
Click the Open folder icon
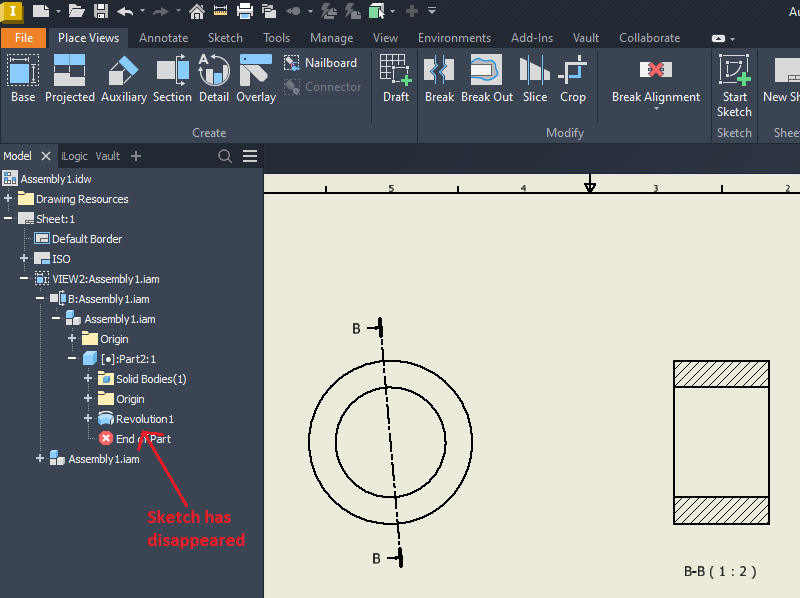click(77, 11)
